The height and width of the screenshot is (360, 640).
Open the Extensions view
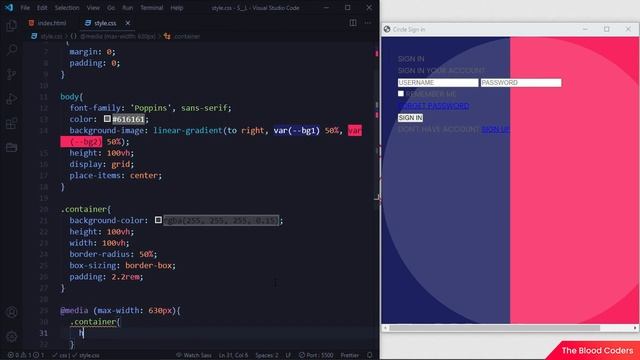coord(11,123)
